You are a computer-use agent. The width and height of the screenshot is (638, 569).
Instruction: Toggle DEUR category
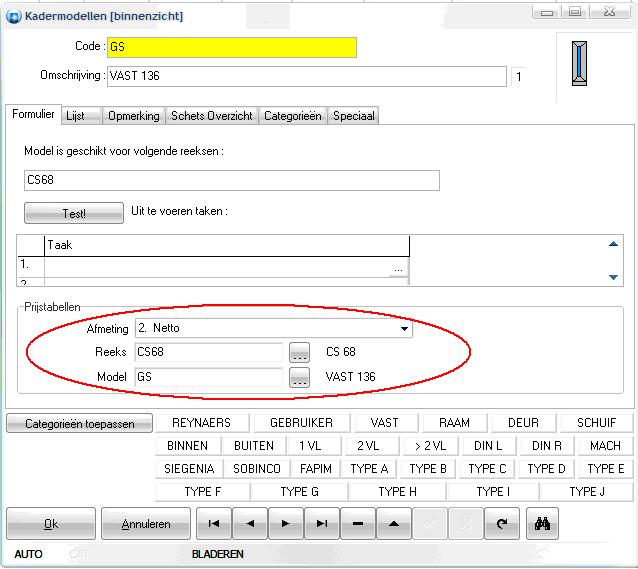tap(523, 423)
